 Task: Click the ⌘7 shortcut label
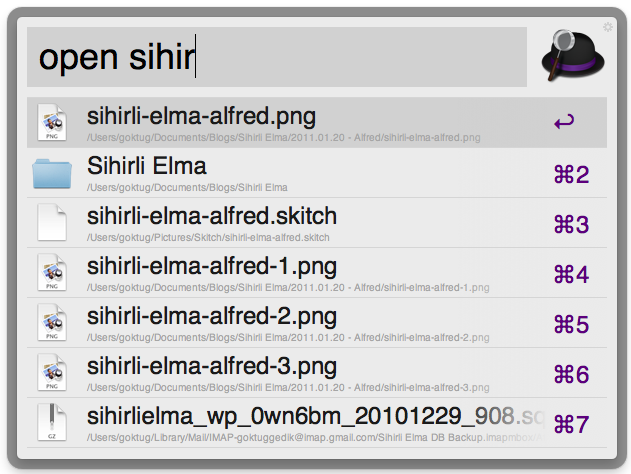tap(571, 424)
